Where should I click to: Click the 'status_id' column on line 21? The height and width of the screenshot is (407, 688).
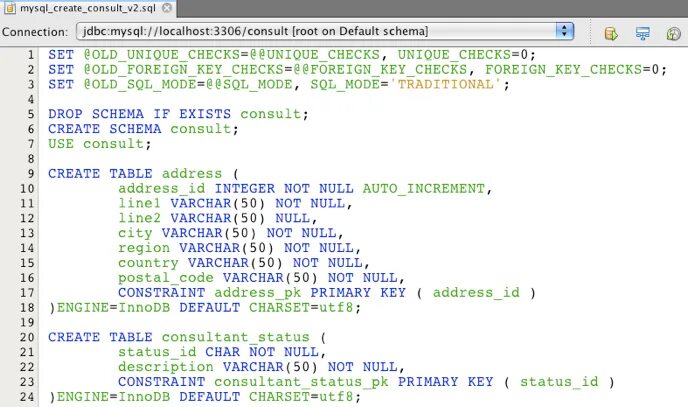pyautogui.click(x=157, y=352)
